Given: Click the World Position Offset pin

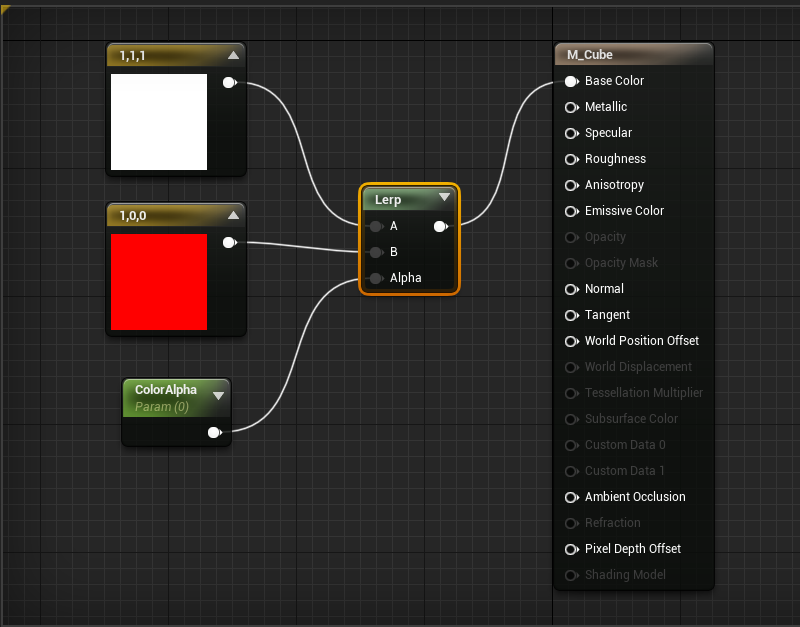Looking at the screenshot, I should click(x=571, y=341).
